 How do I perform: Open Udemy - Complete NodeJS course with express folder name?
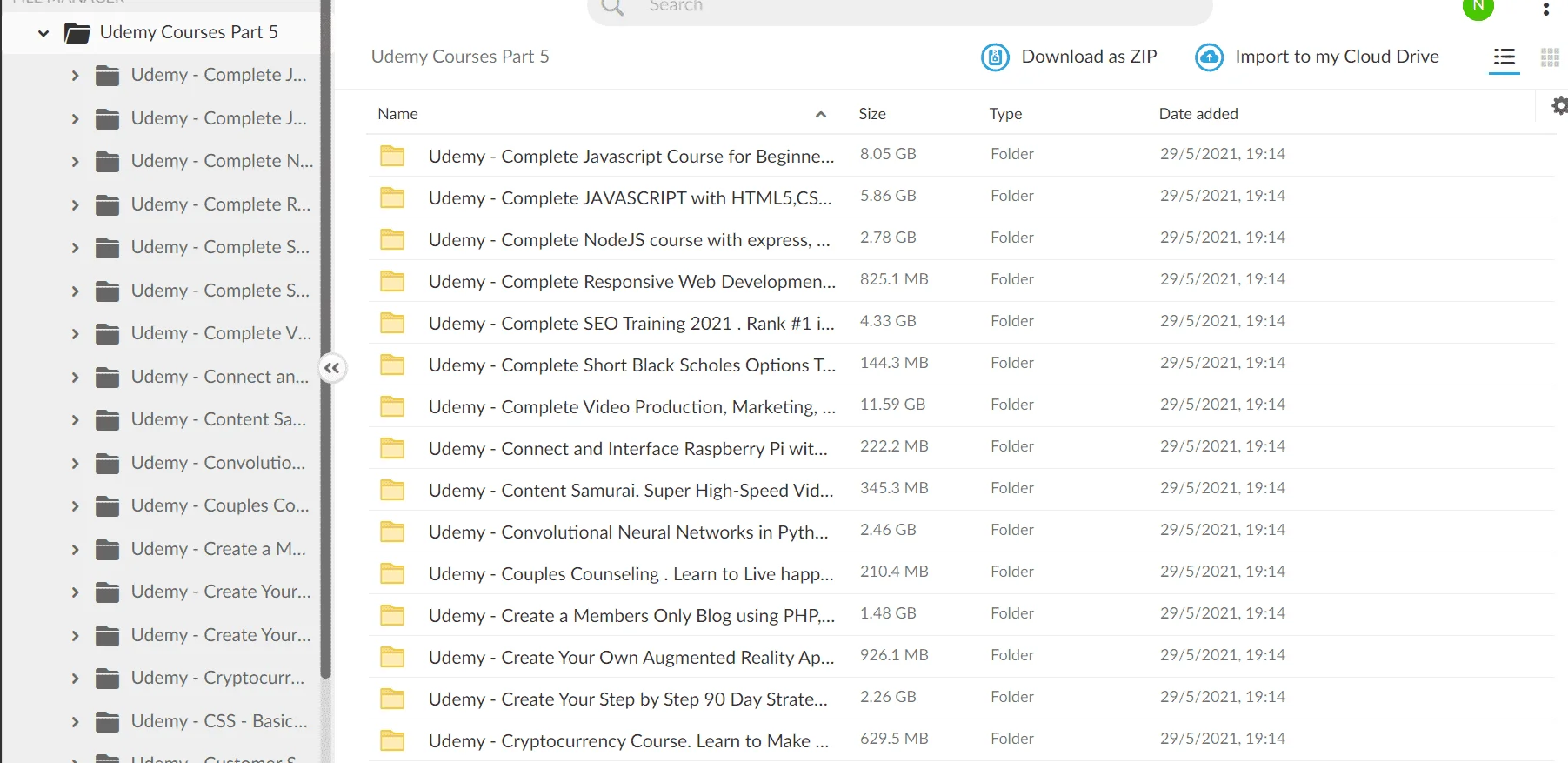point(630,240)
